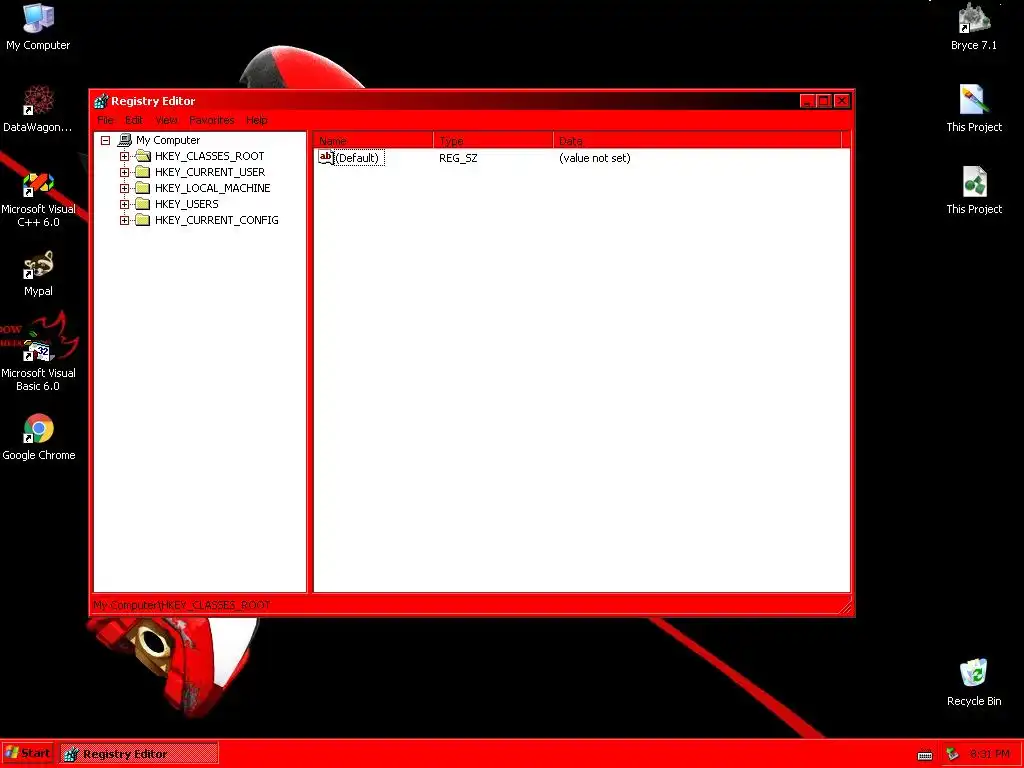Sort values by Type column header
Image resolution: width=1024 pixels, height=768 pixels.
pos(493,140)
